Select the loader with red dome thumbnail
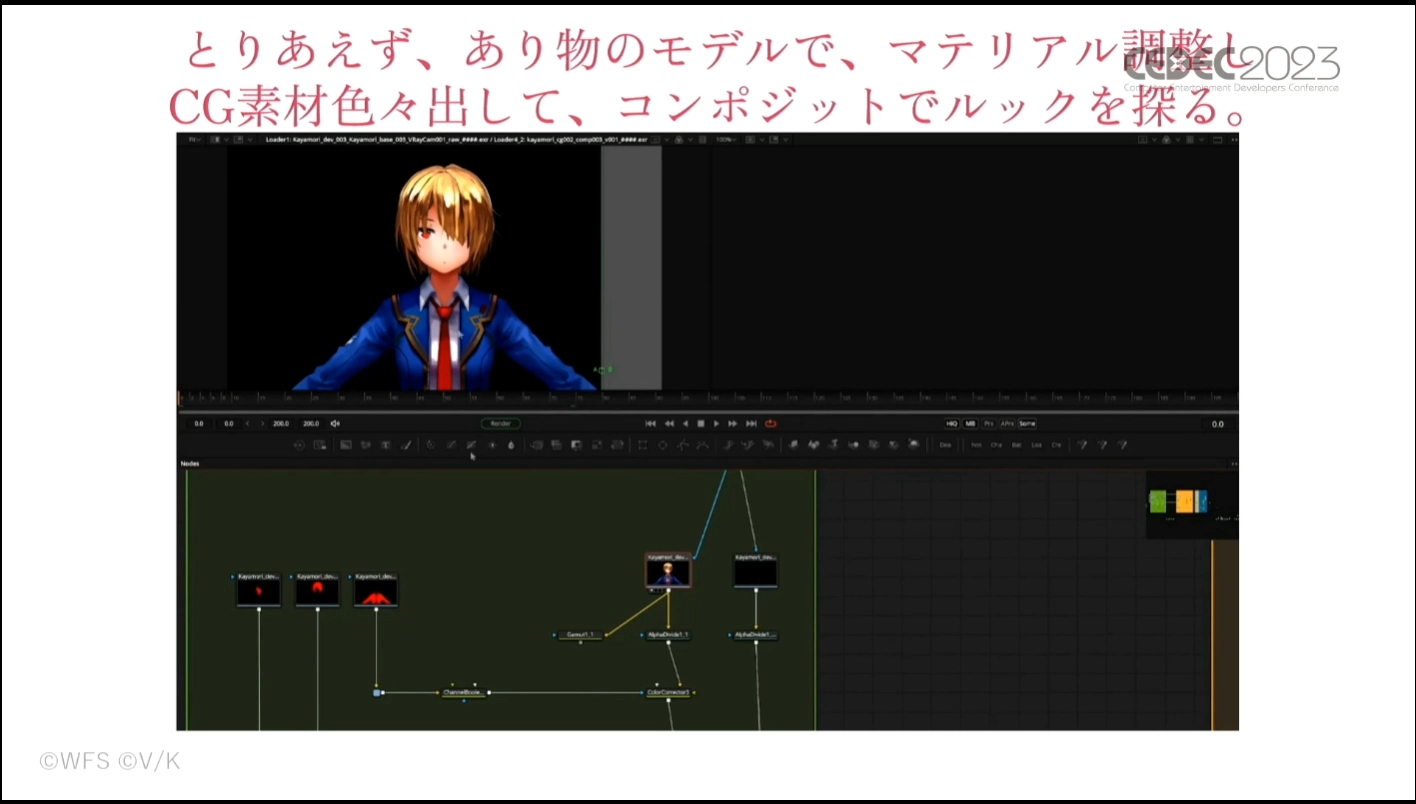The height and width of the screenshot is (804, 1416). (x=317, y=591)
